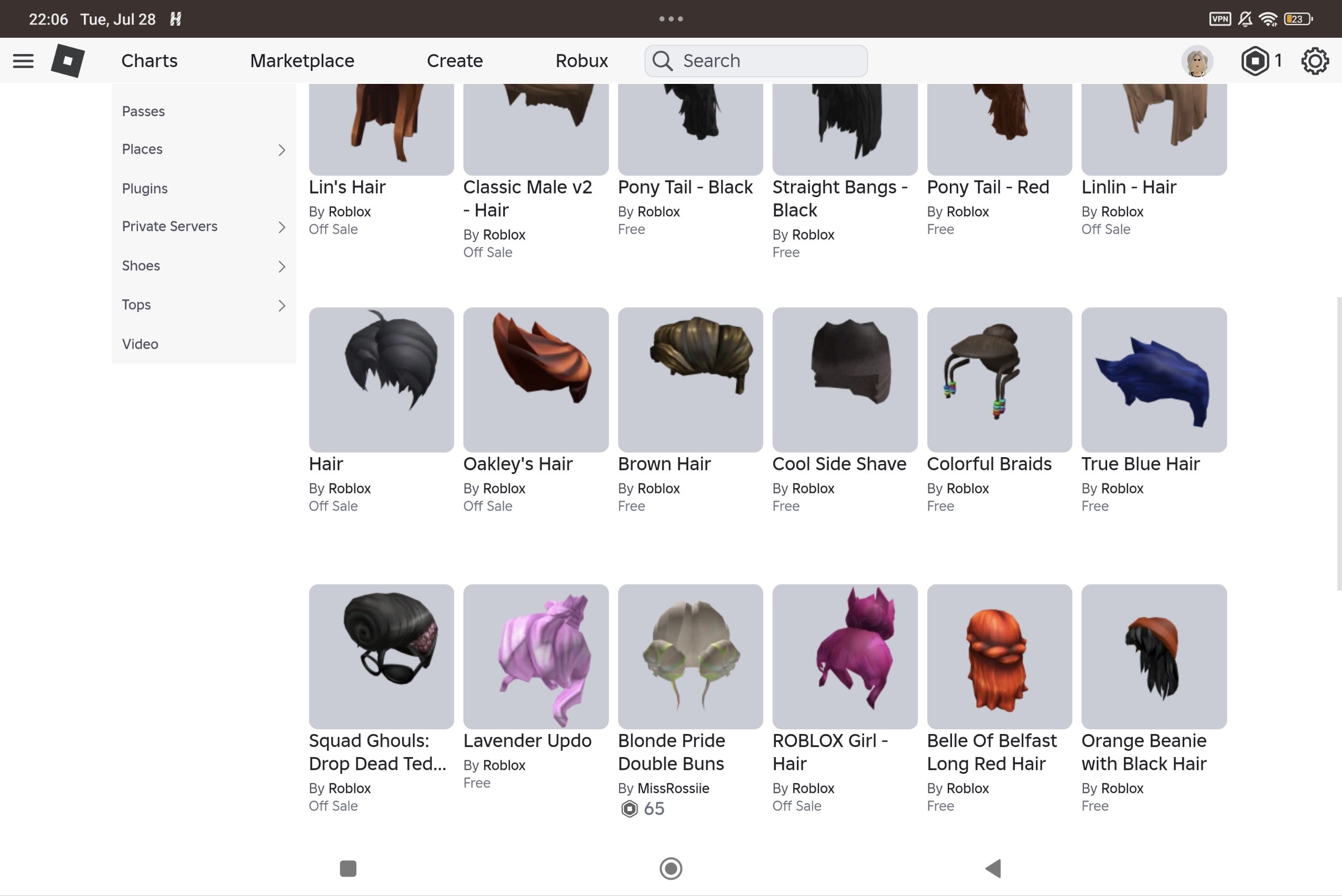
Task: View the Lavender Updo thumbnail
Action: 536,656
